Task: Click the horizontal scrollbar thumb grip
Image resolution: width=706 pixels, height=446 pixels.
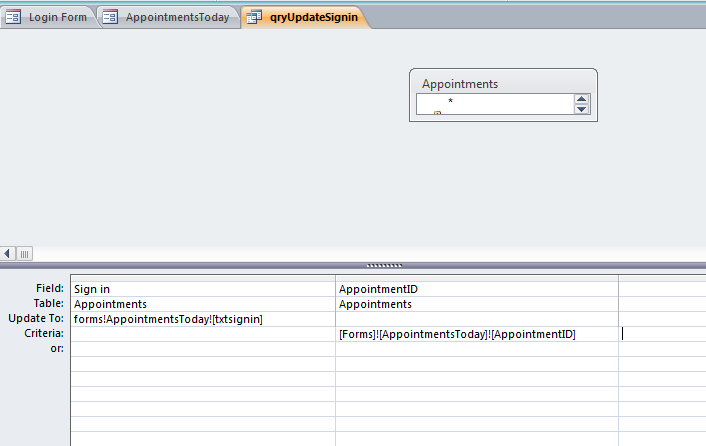Action: pyautogui.click(x=25, y=254)
